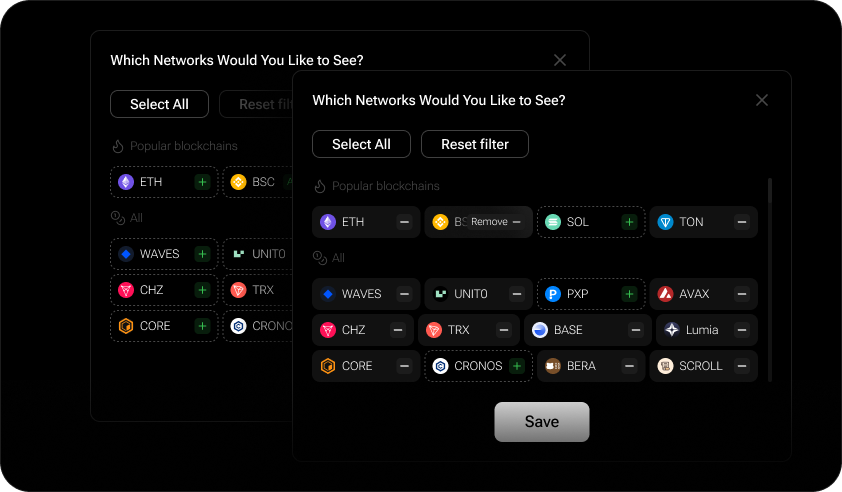Click the Avalanche AVAX logo icon
Viewport: 842px width, 492px height.
[x=665, y=294]
